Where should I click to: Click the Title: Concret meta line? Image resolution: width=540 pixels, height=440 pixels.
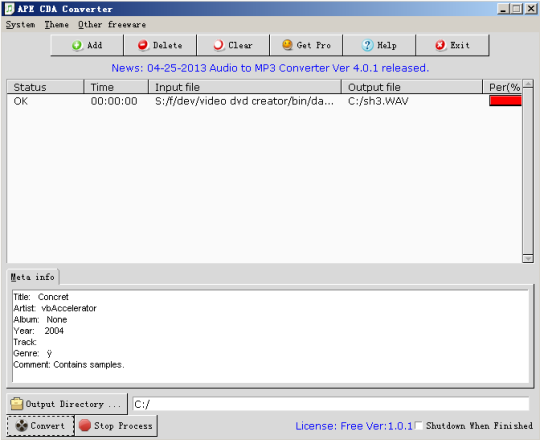(x=41, y=297)
